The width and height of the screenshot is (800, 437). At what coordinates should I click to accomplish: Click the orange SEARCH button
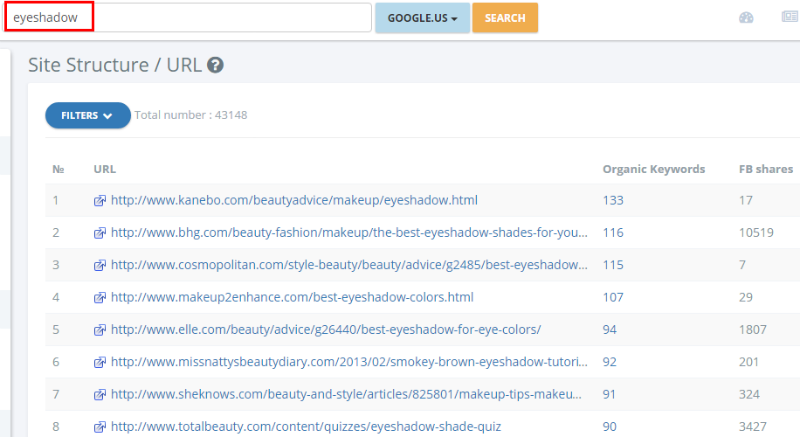[x=505, y=18]
